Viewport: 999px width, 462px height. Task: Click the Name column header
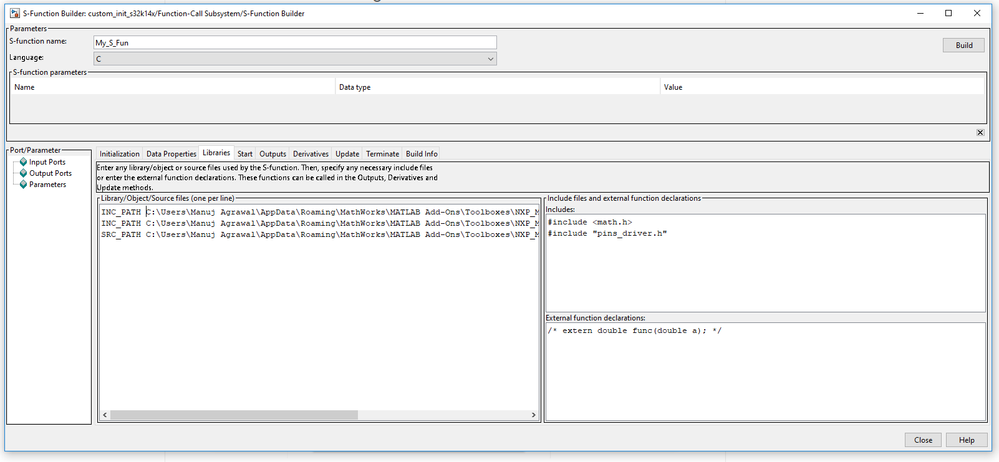pyautogui.click(x=172, y=87)
